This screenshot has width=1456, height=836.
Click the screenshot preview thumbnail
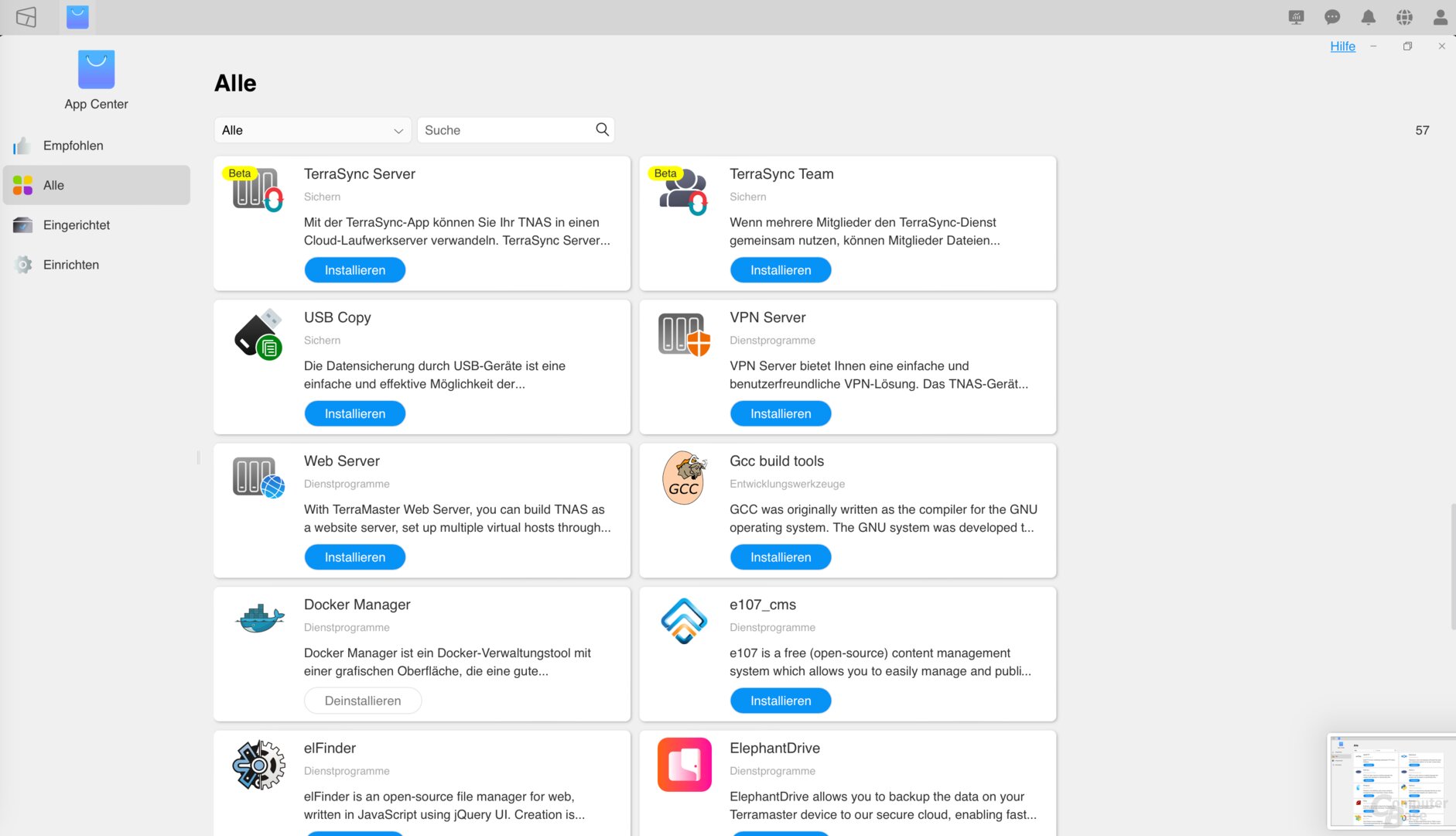[x=1389, y=780]
